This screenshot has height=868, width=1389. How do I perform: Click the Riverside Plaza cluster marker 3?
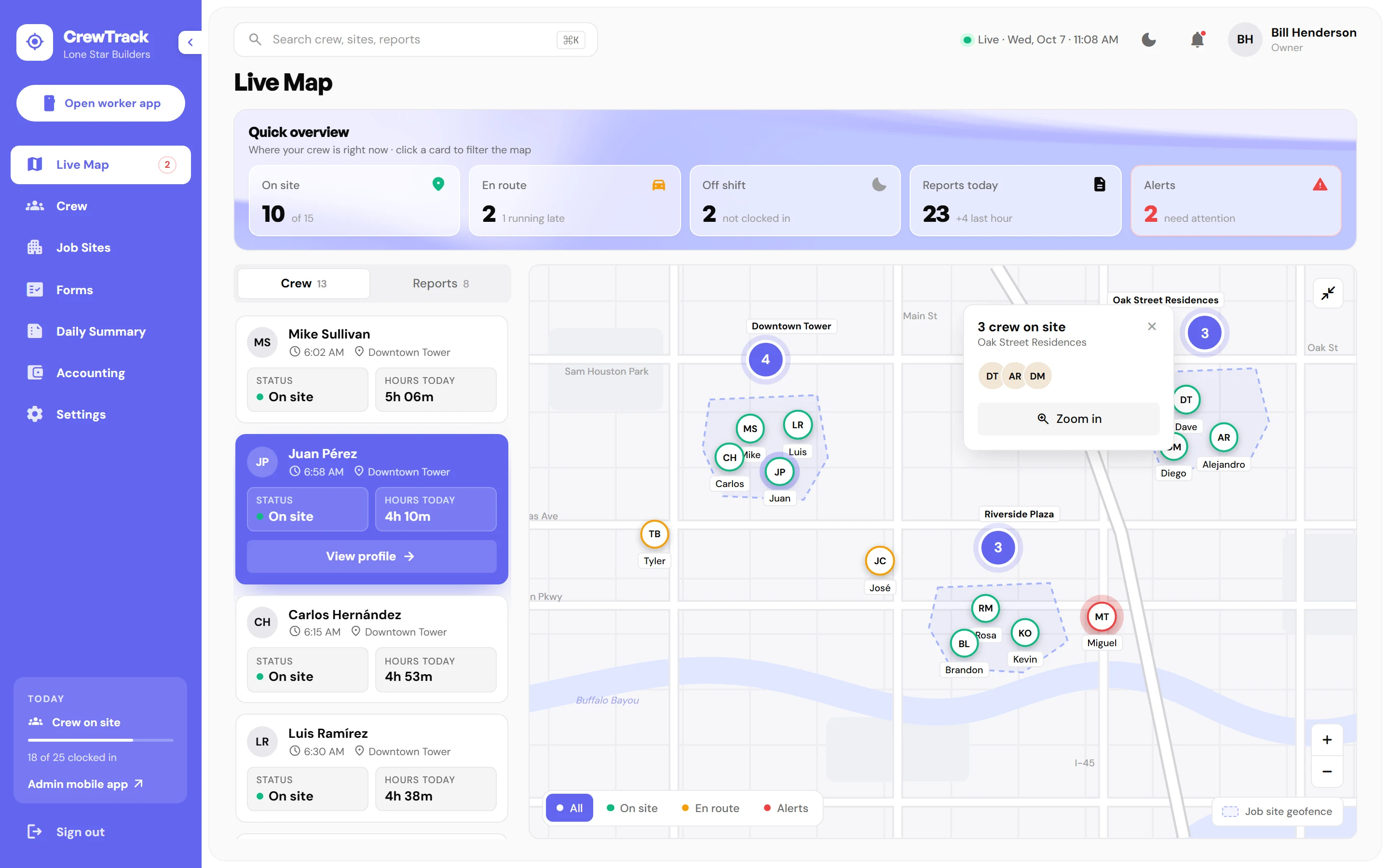[x=998, y=548]
